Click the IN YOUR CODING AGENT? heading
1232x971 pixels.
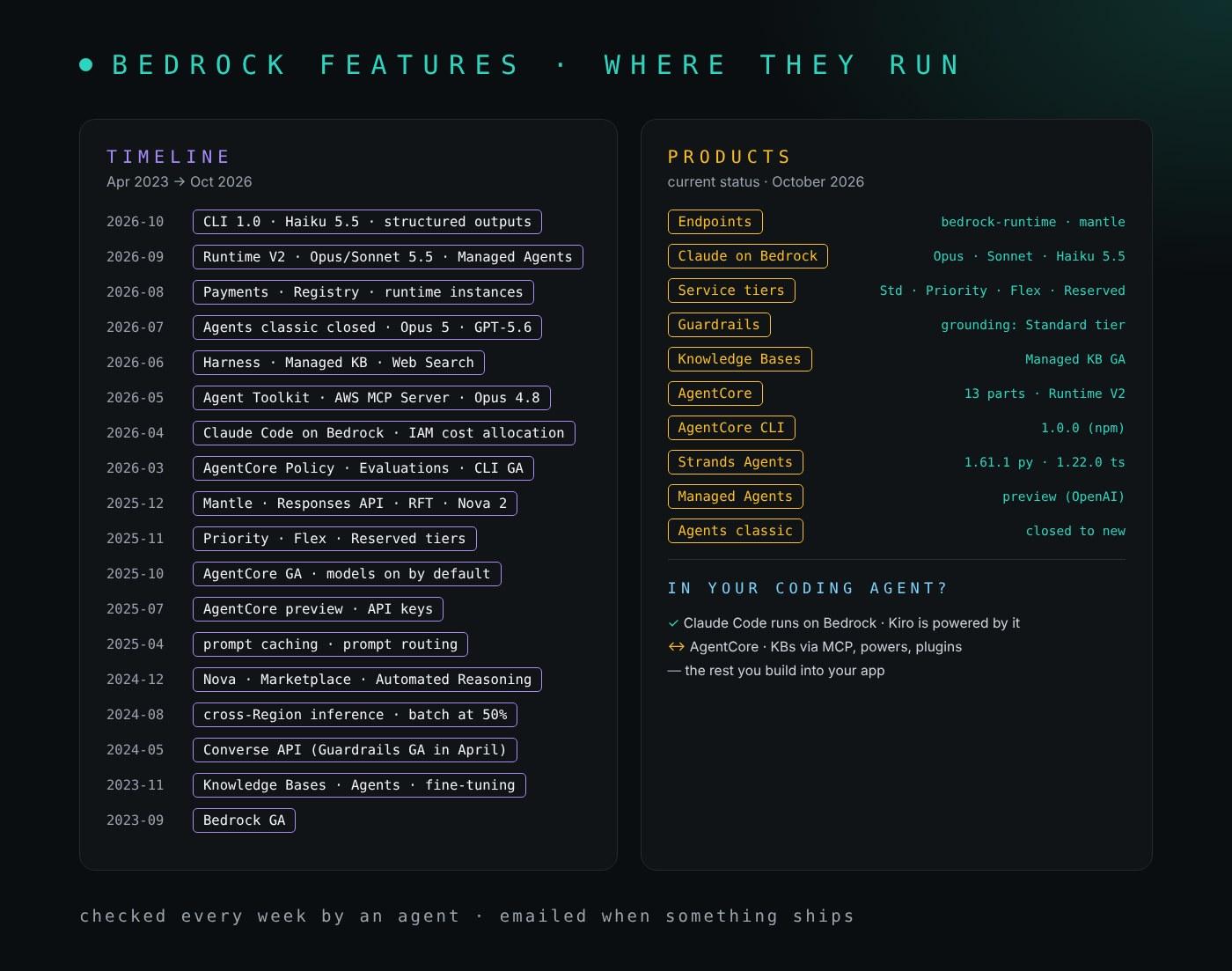(808, 588)
